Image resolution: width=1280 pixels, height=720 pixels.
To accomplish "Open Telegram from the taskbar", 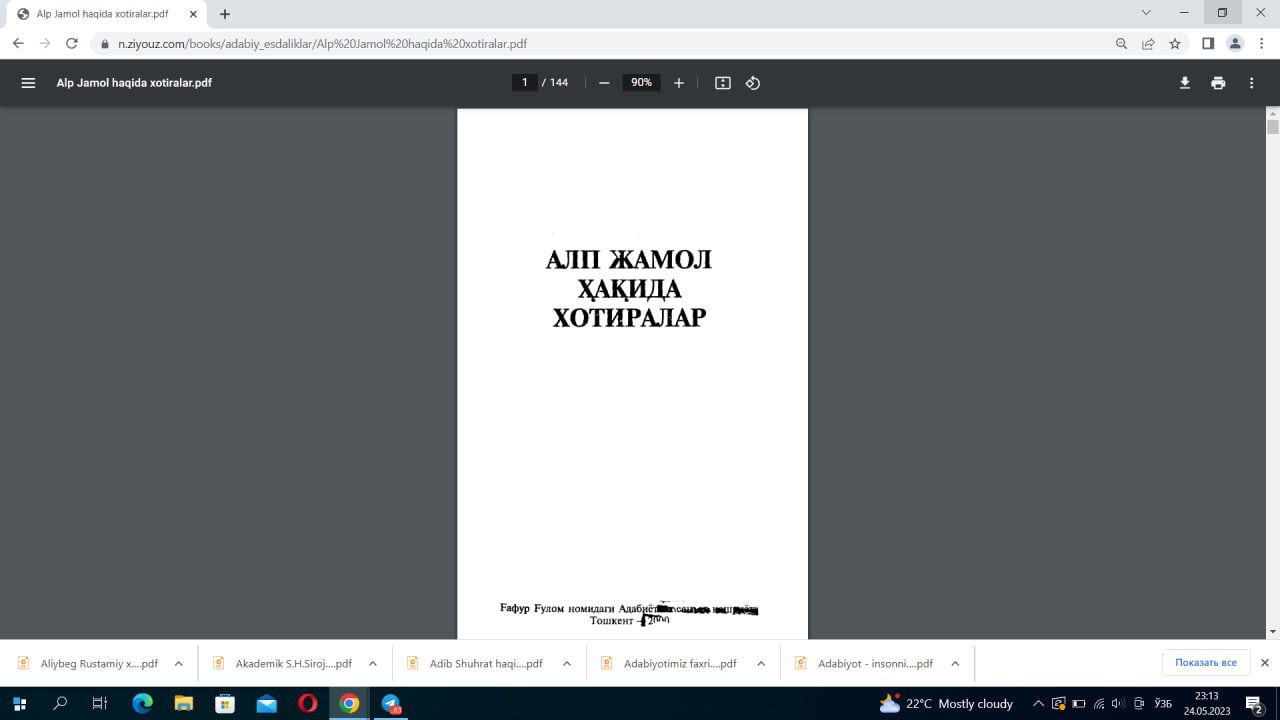I will click(390, 703).
